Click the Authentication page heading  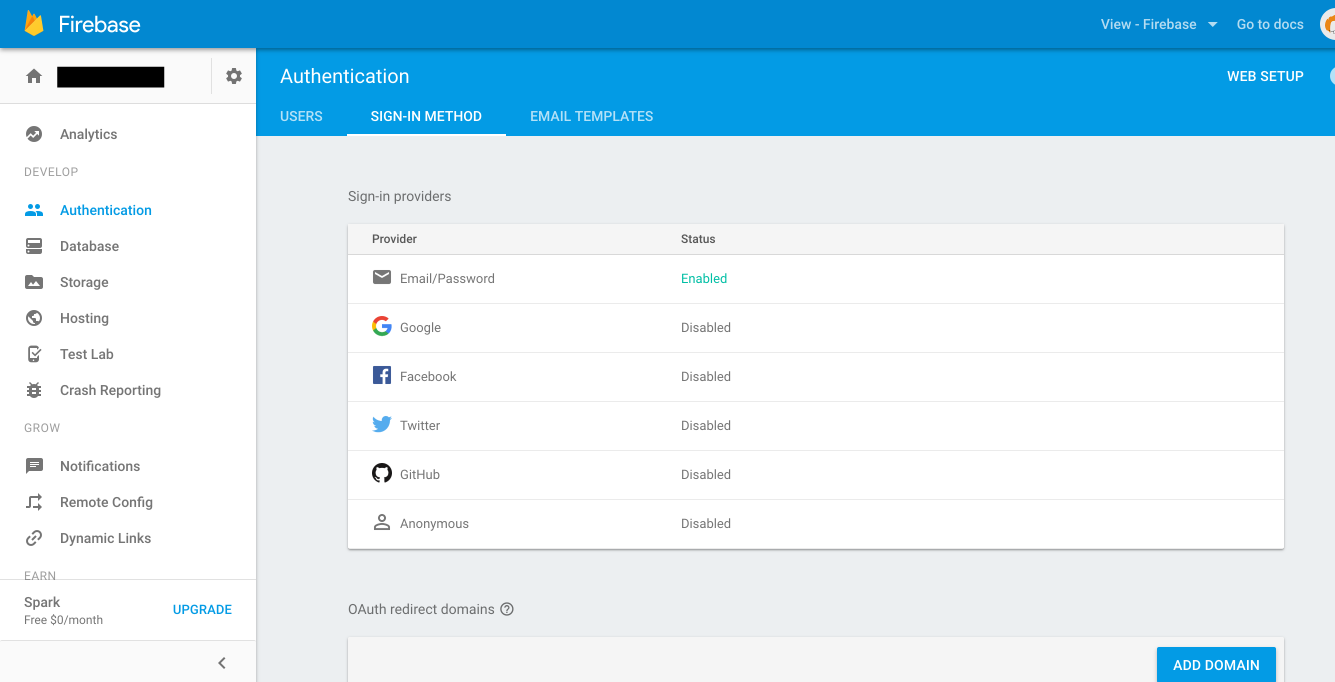tap(344, 76)
